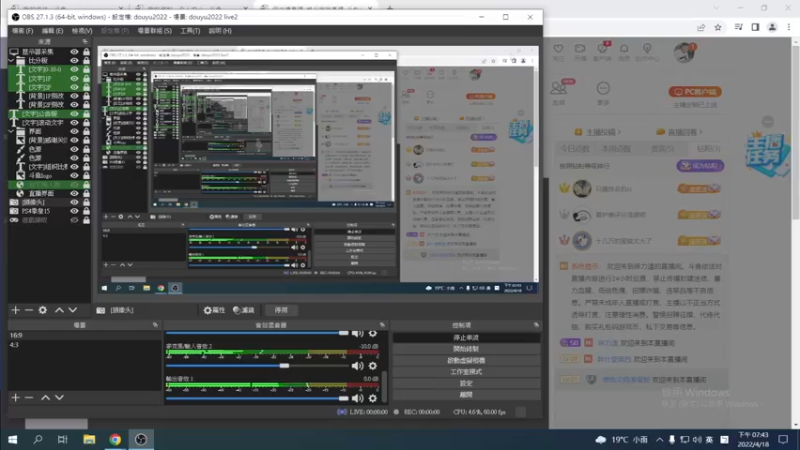Open the 說明(H) menu

tap(220, 31)
